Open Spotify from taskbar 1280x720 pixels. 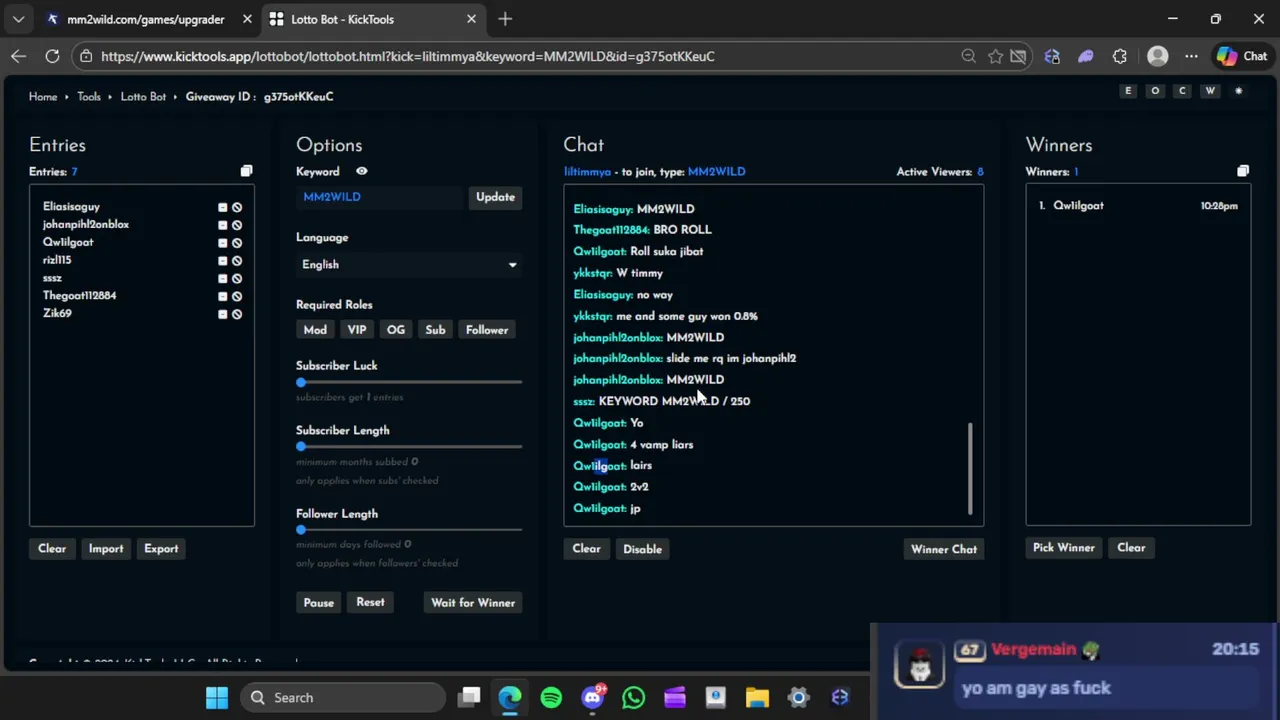tap(551, 698)
